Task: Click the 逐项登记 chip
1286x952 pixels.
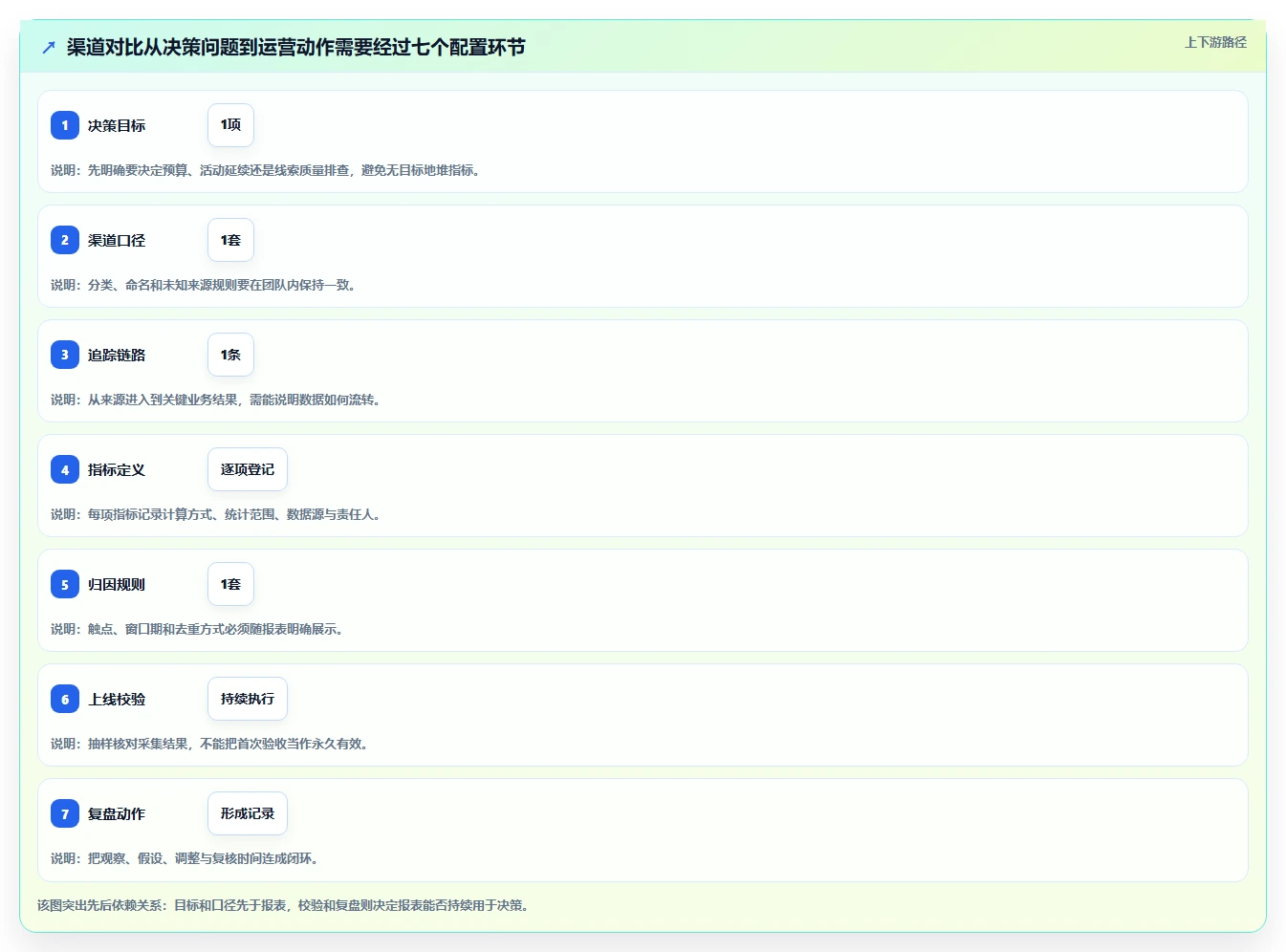Action: pos(248,469)
